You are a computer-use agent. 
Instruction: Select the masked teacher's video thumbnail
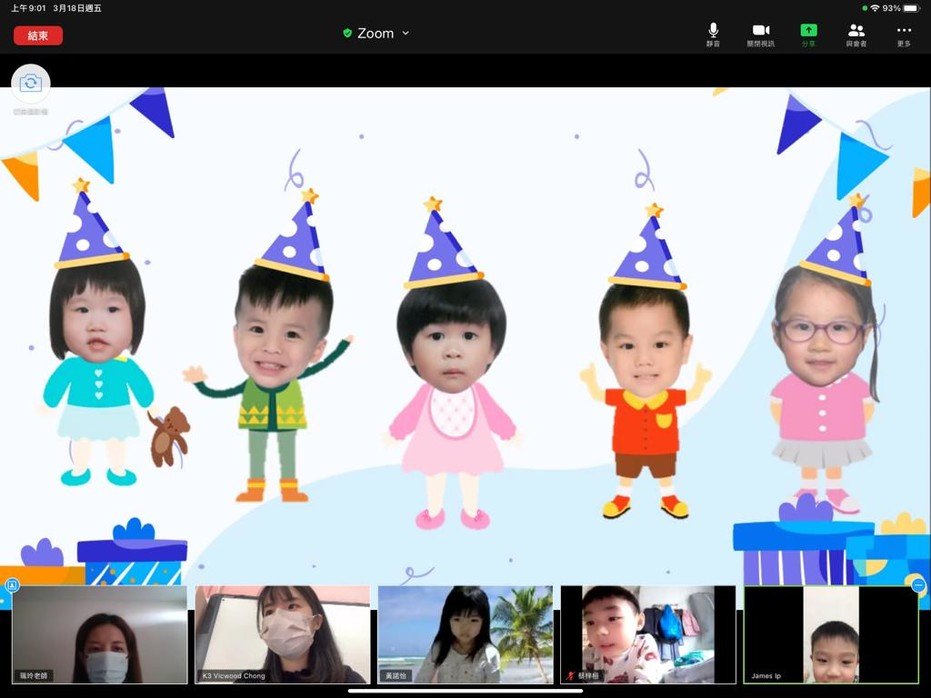pyautogui.click(x=100, y=634)
